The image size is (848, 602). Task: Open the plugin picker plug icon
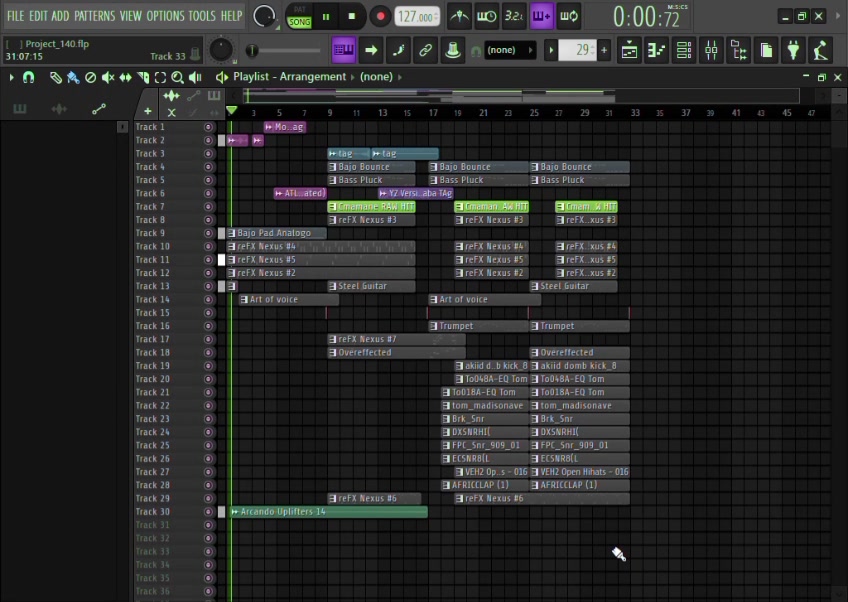pyautogui.click(x=793, y=49)
